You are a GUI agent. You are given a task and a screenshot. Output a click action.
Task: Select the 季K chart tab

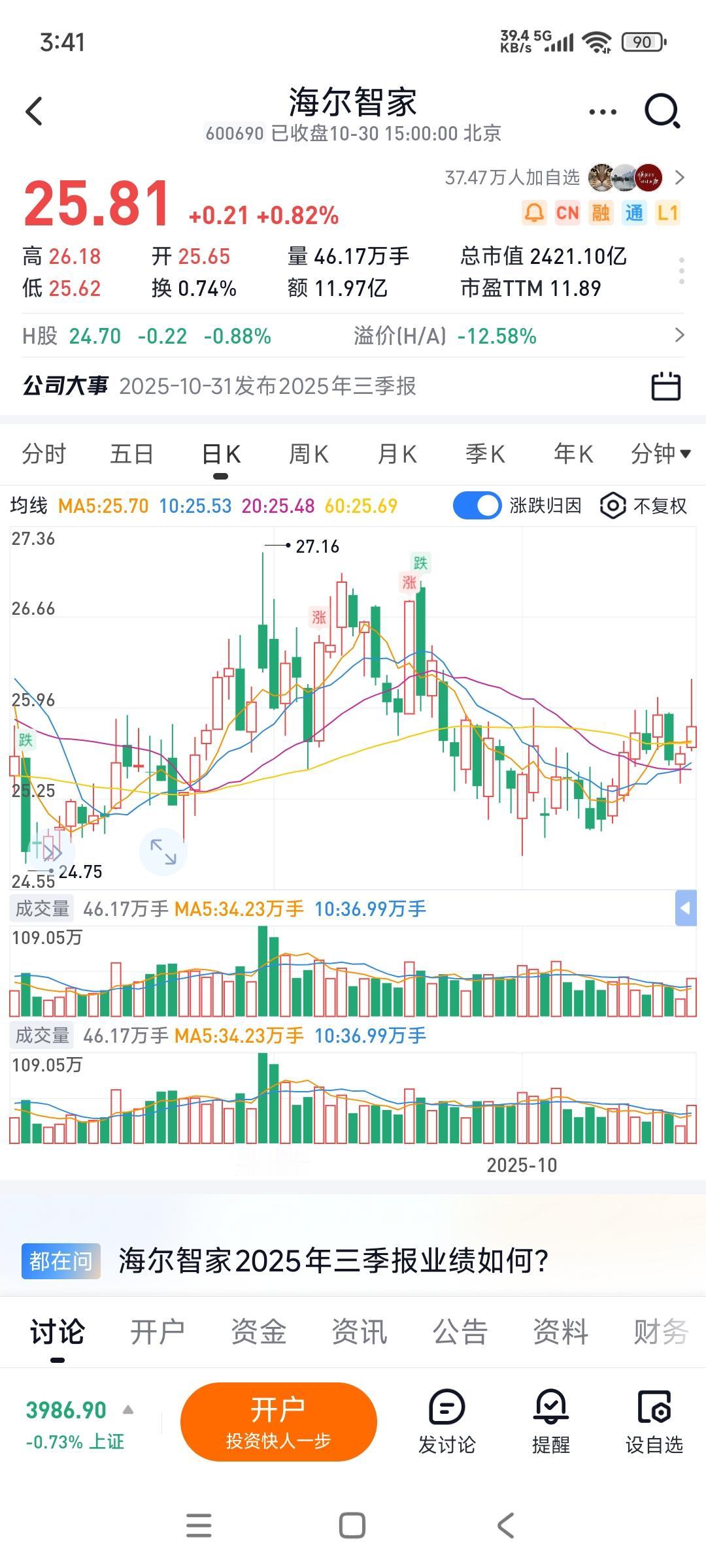click(486, 453)
